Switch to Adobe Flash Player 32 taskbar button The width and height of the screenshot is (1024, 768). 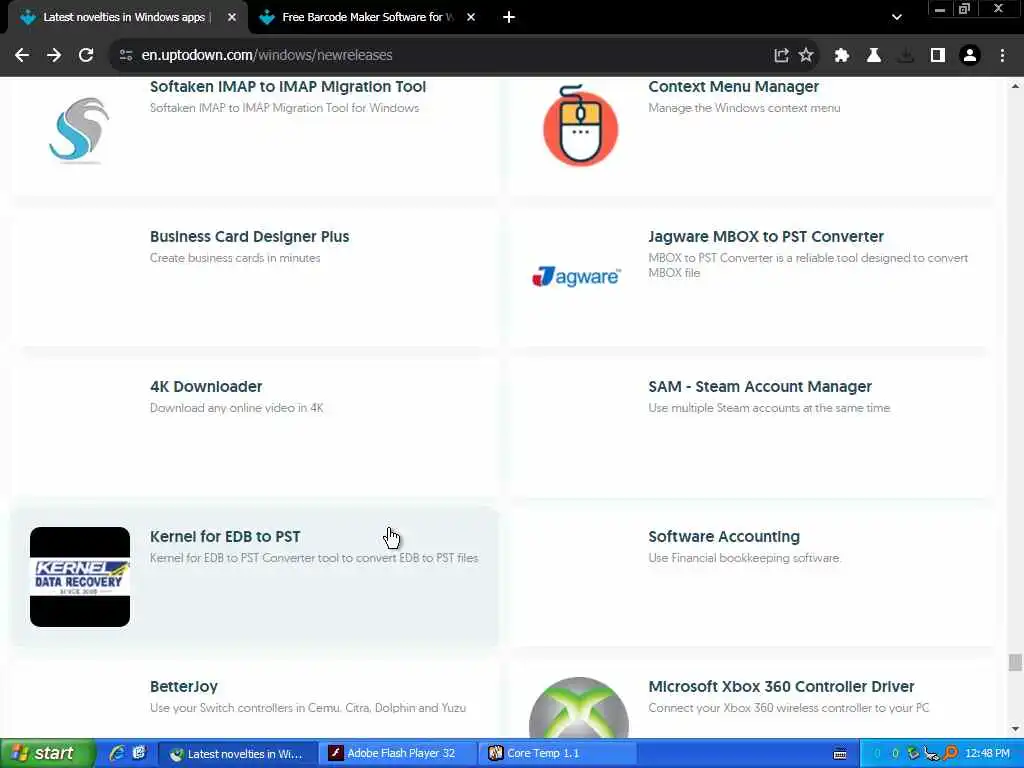click(398, 754)
